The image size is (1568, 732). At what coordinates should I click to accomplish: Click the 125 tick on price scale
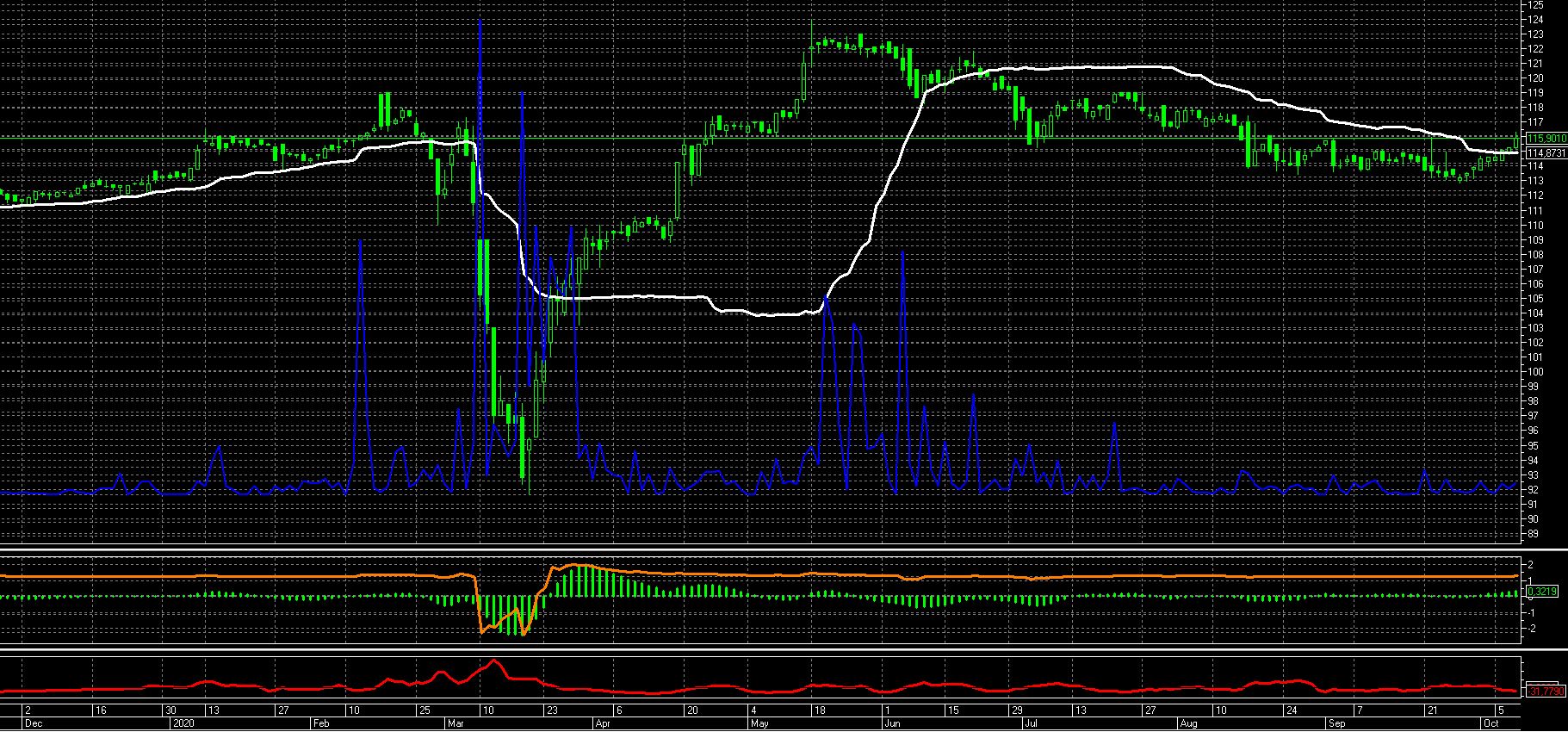1536,5
